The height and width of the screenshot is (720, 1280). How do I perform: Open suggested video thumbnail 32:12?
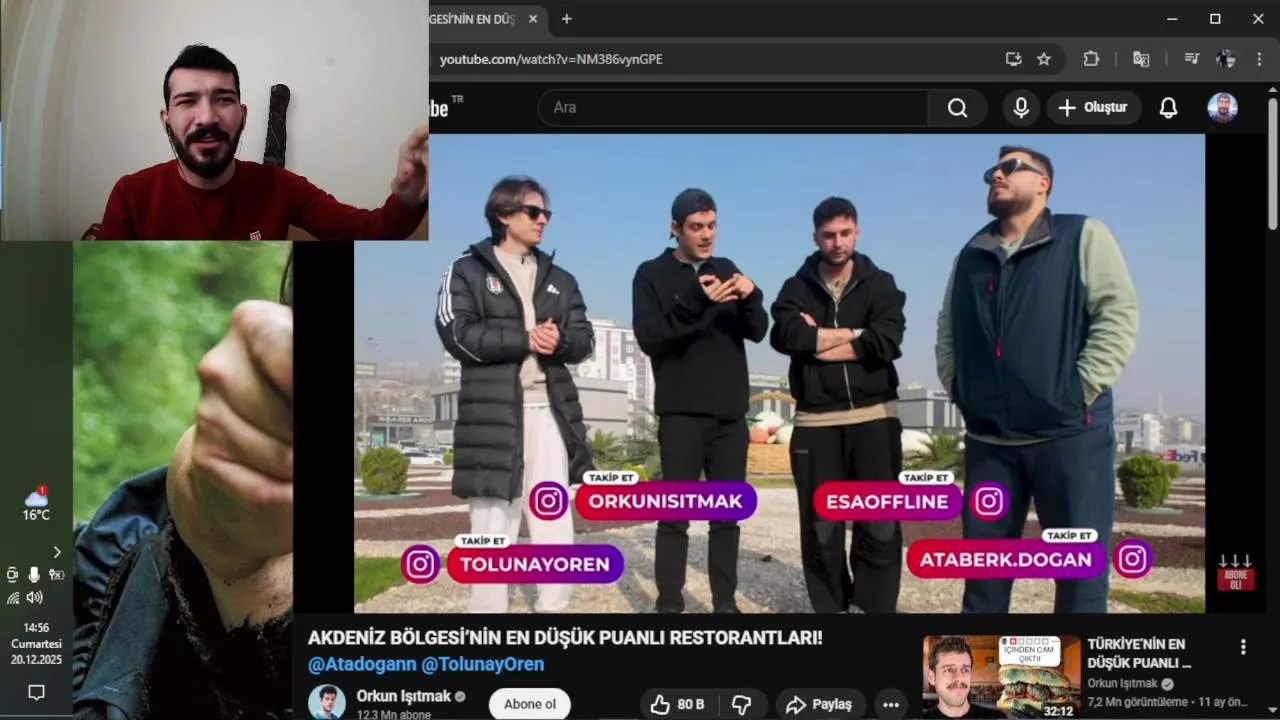[x=1001, y=677]
